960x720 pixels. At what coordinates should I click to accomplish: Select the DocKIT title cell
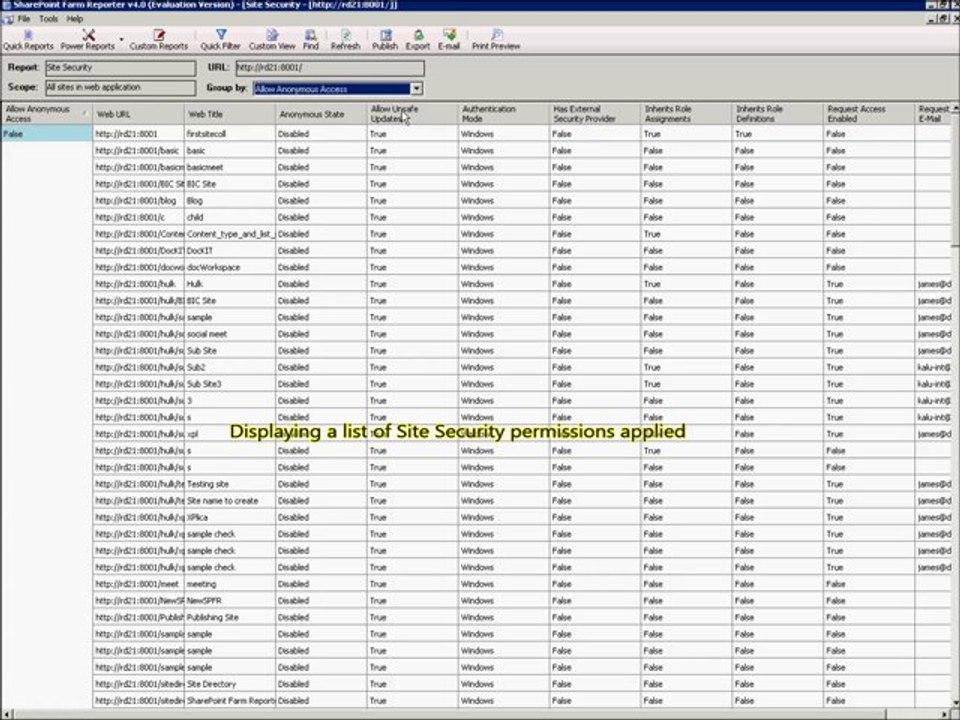point(230,250)
